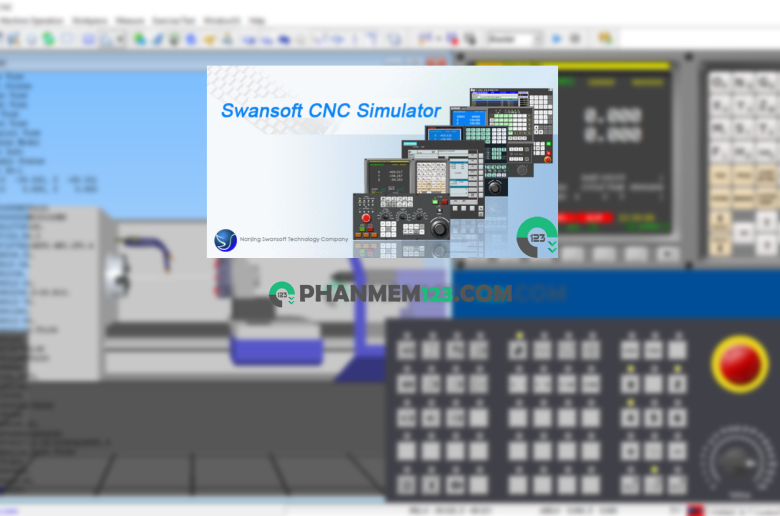Click the toolbar icon with red dot before the dropdown
Screen dimensions: 780x516
click(x=452, y=38)
